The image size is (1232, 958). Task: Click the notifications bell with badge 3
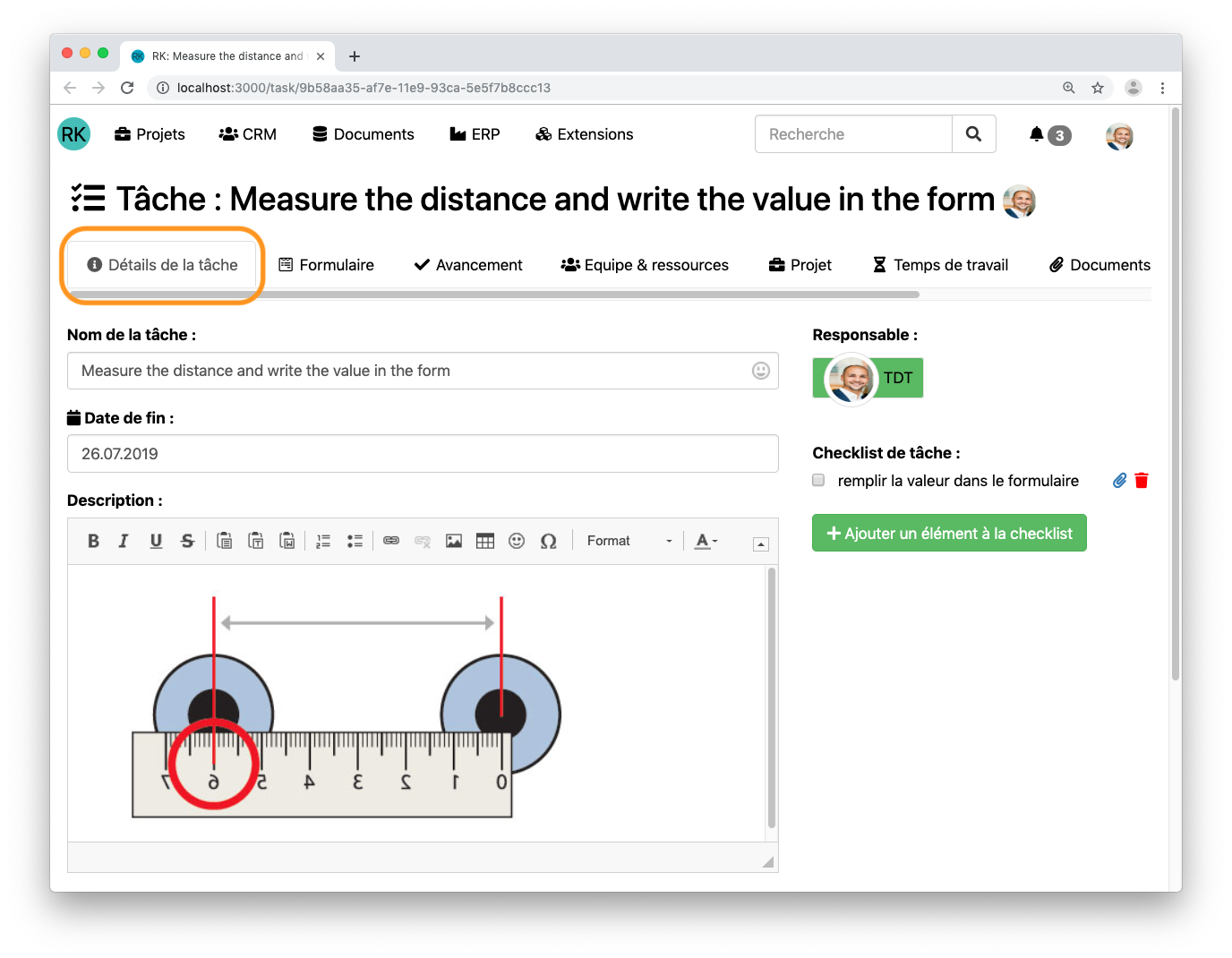(1048, 134)
